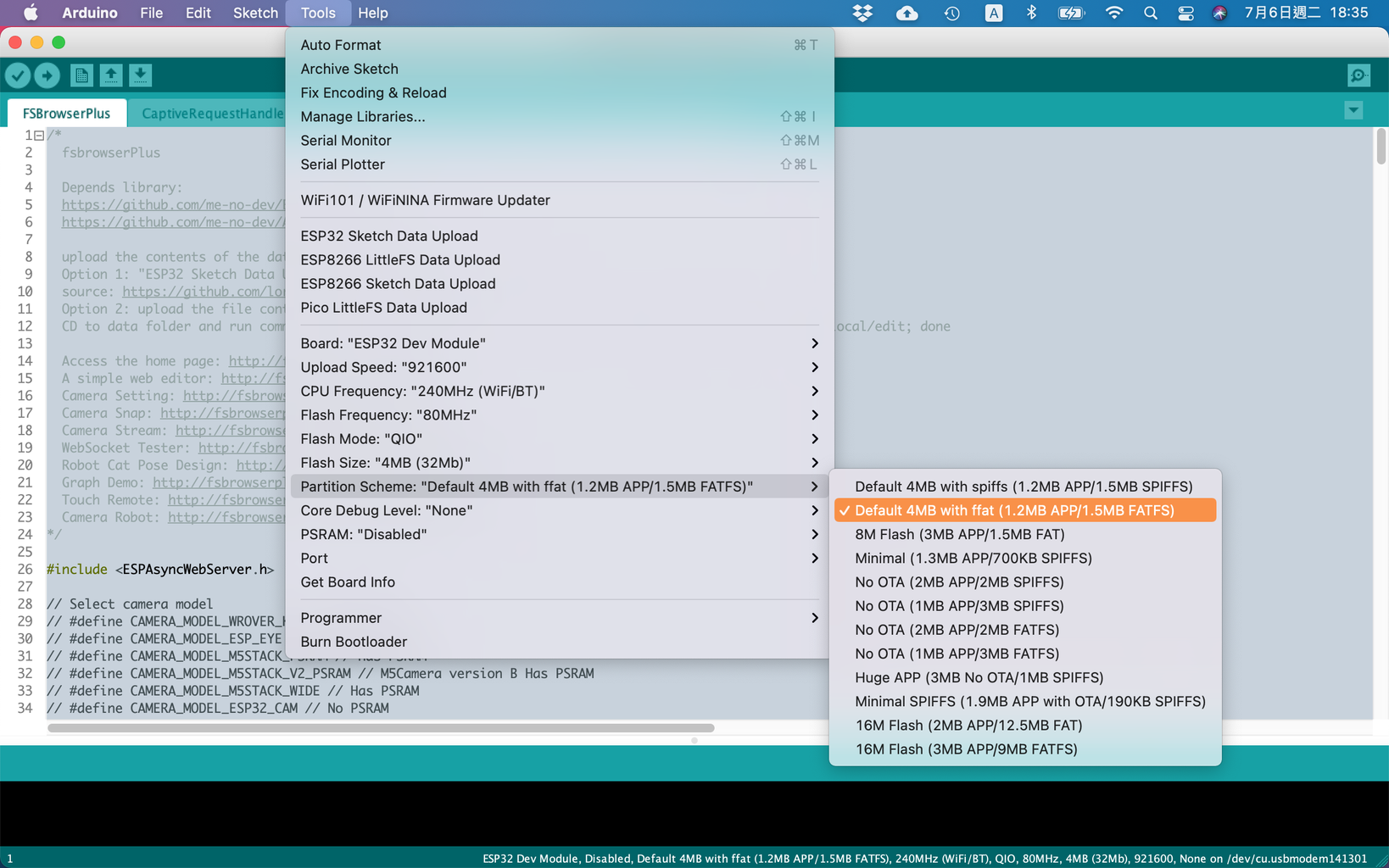
Task: Open Serial Monitor magnifier icon in toolbar
Action: [x=1358, y=75]
